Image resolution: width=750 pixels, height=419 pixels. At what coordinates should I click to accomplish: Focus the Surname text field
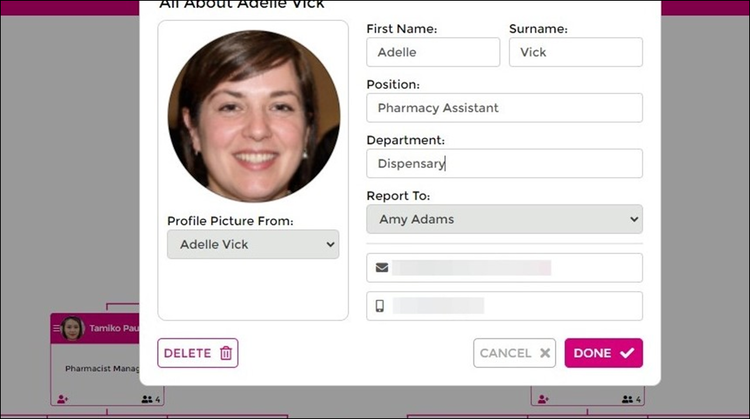click(575, 52)
